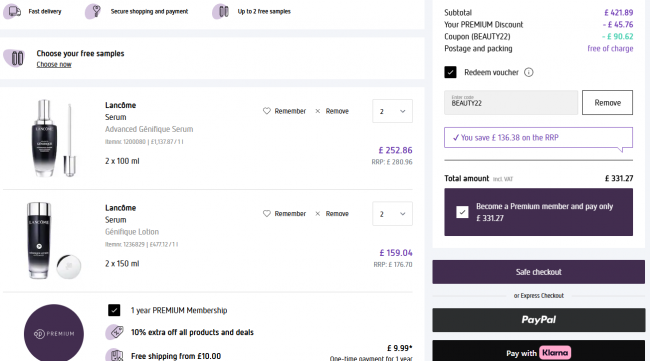Click the X remove icon for Génifique Lotion
Screen dimensions: 650x361
pyautogui.click(x=318, y=213)
